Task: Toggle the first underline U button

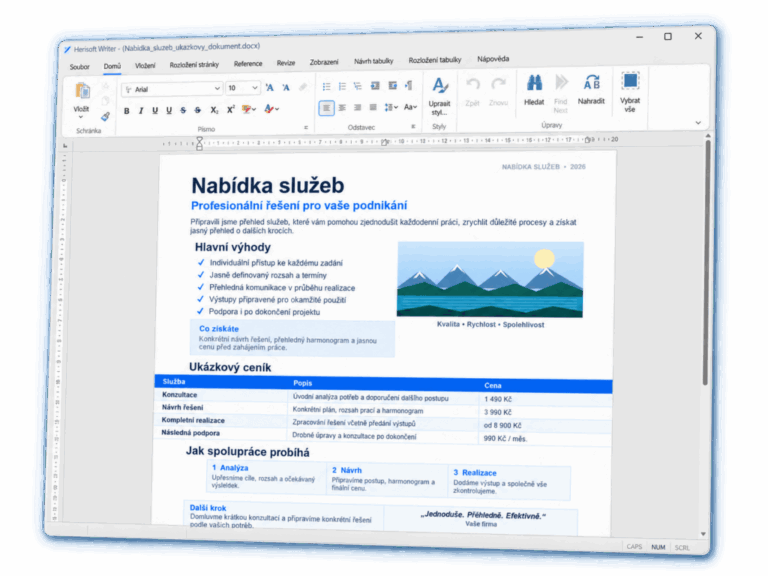Action: pyautogui.click(x=155, y=111)
